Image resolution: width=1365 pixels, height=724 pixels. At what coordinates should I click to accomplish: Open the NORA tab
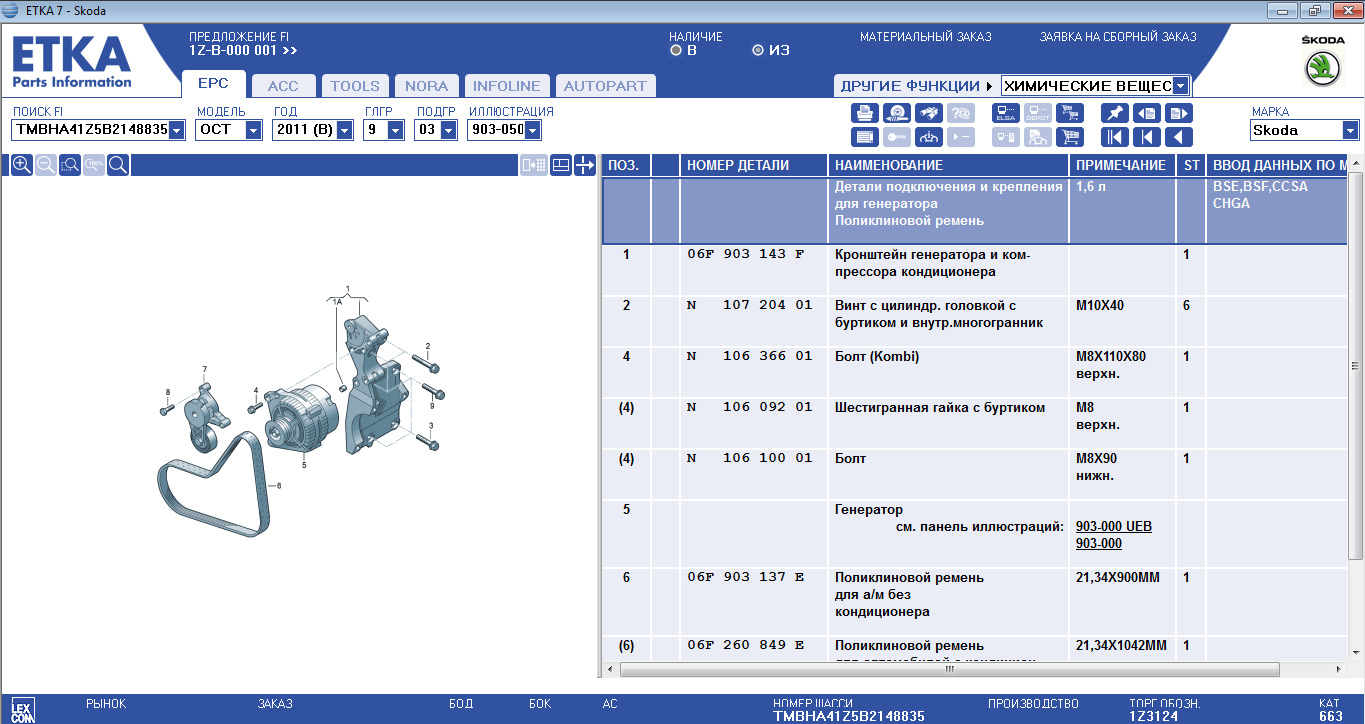[427, 86]
